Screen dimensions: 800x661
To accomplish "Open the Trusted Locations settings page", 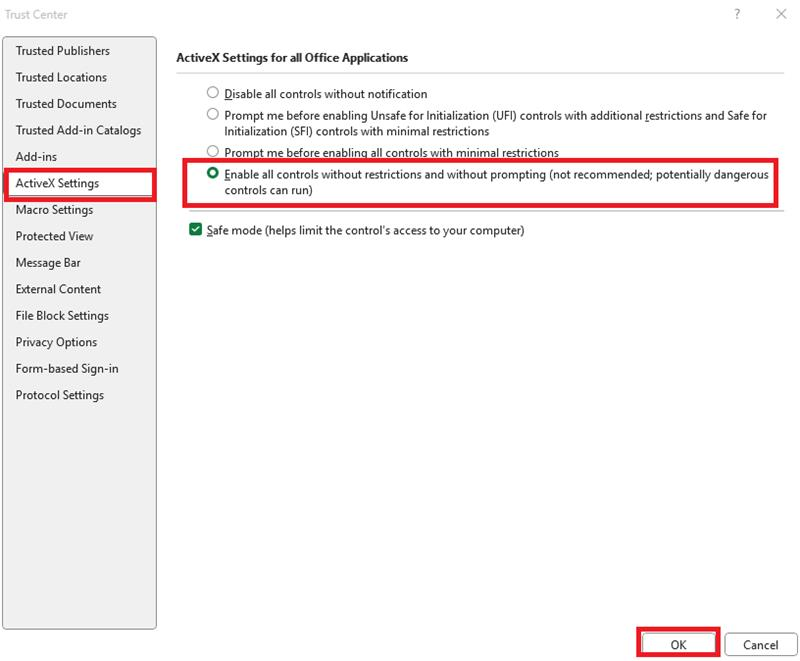I will [62, 77].
